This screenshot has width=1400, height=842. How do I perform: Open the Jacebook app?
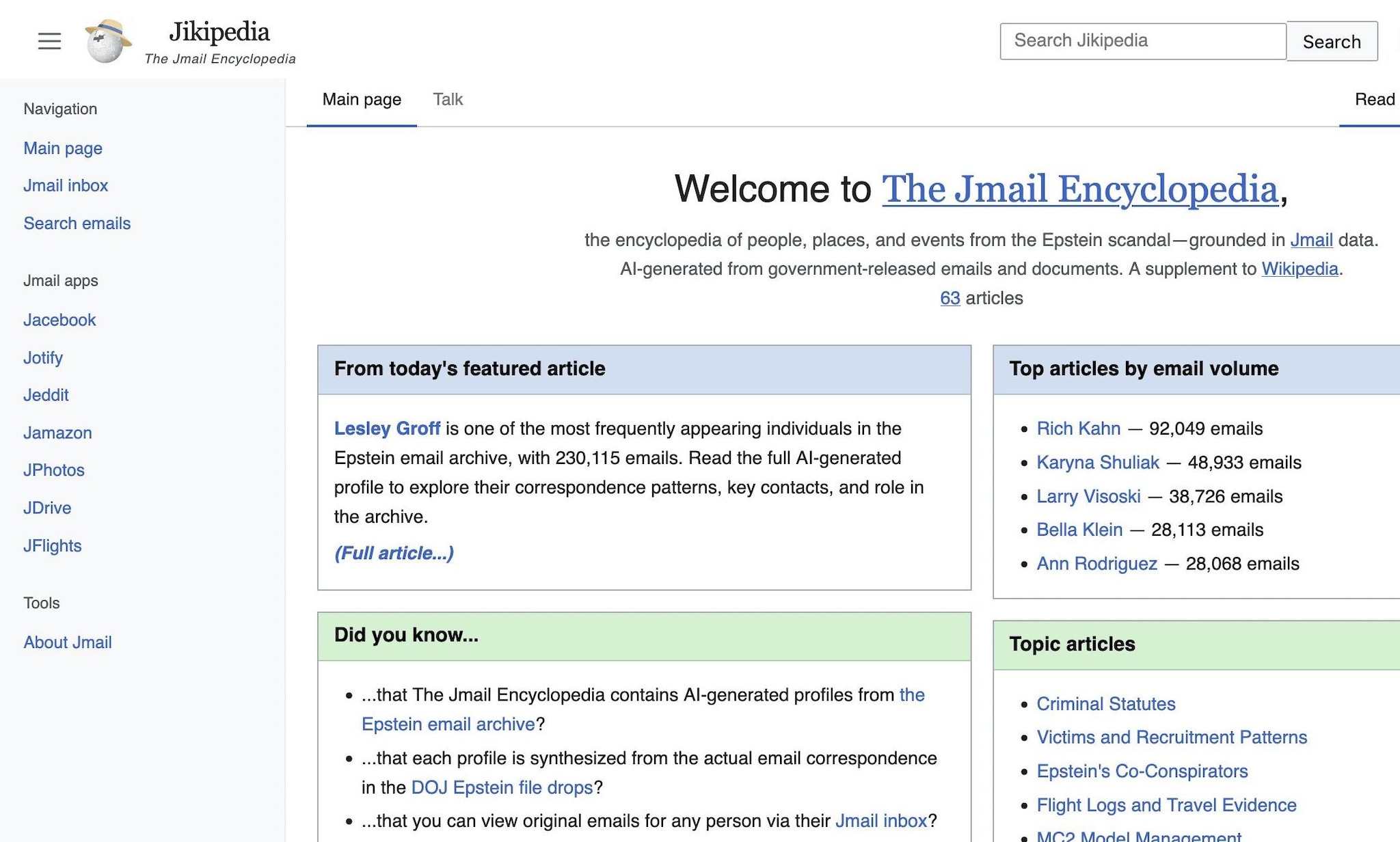click(59, 320)
